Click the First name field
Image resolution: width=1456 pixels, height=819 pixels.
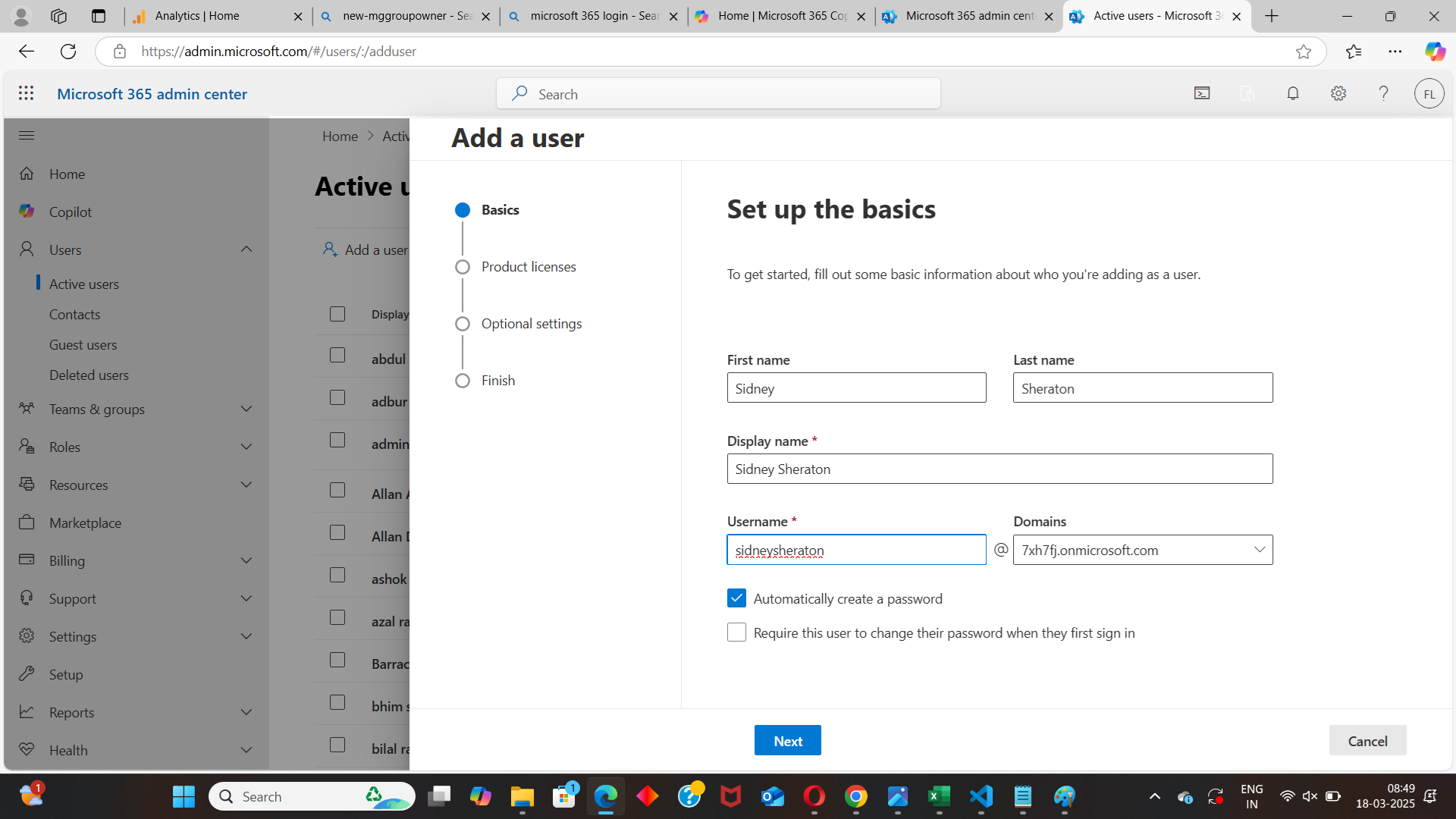[856, 388]
